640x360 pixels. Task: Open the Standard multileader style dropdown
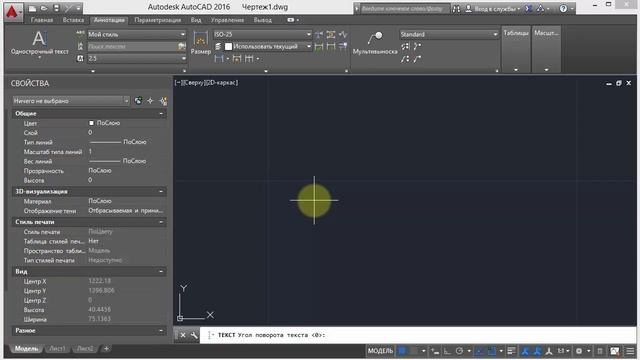(x=449, y=34)
